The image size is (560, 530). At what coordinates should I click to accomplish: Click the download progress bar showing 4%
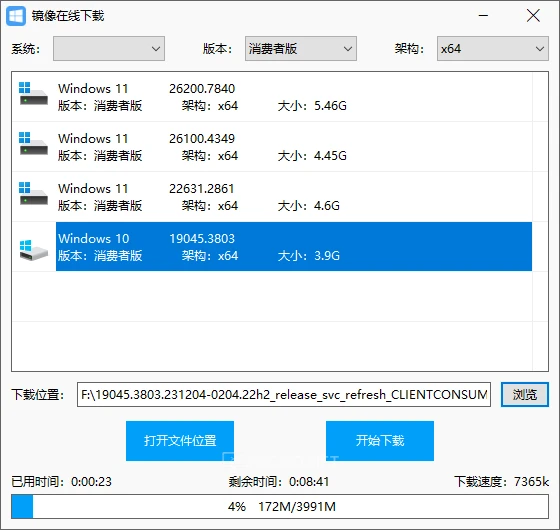pos(280,506)
